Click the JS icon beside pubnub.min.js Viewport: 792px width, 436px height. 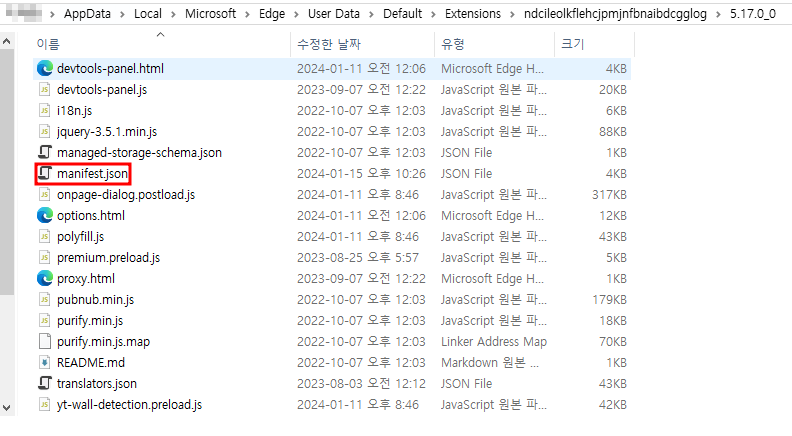45,300
